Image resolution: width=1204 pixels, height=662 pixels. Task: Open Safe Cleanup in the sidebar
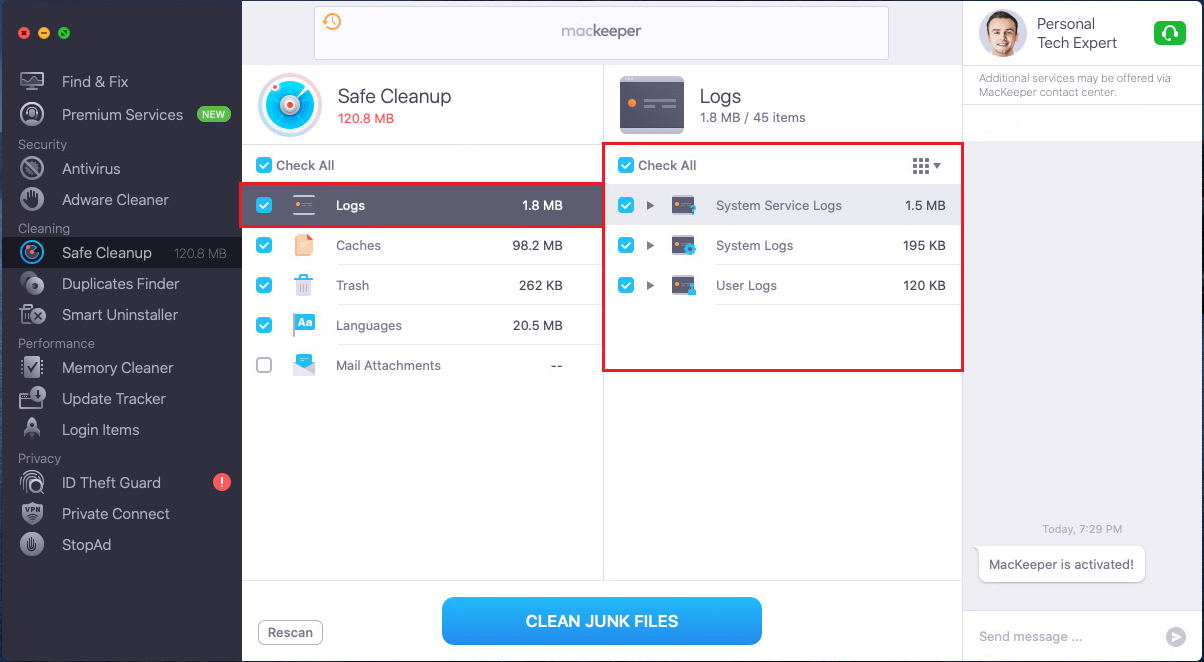click(x=107, y=253)
